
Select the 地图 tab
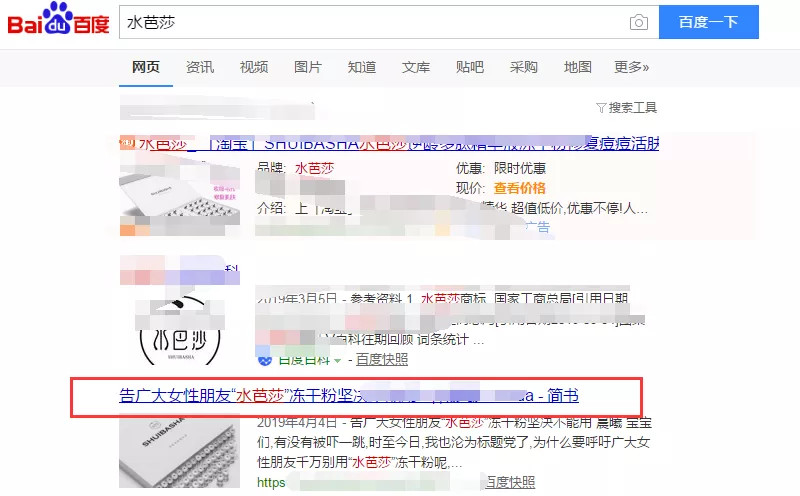[x=577, y=67]
